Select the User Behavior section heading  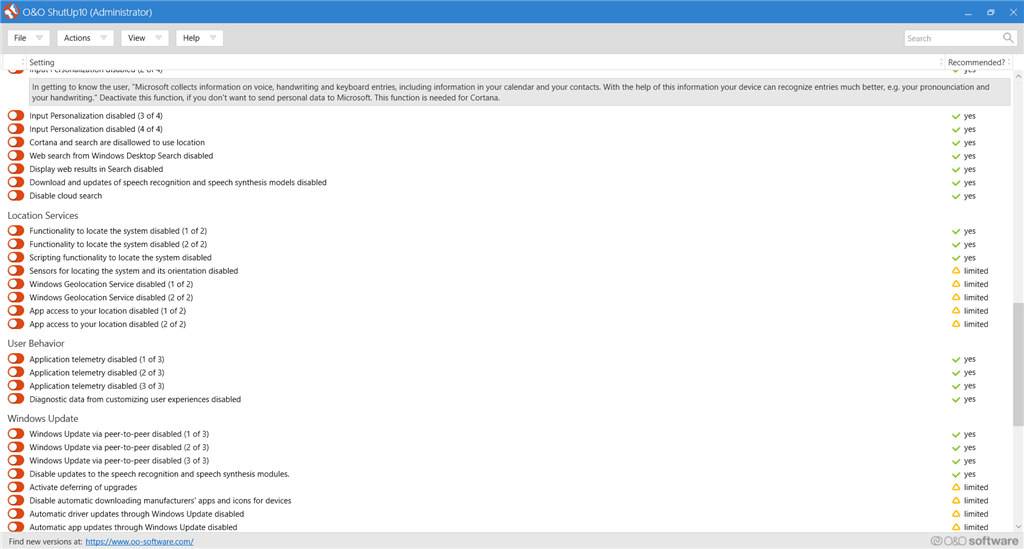[36, 343]
